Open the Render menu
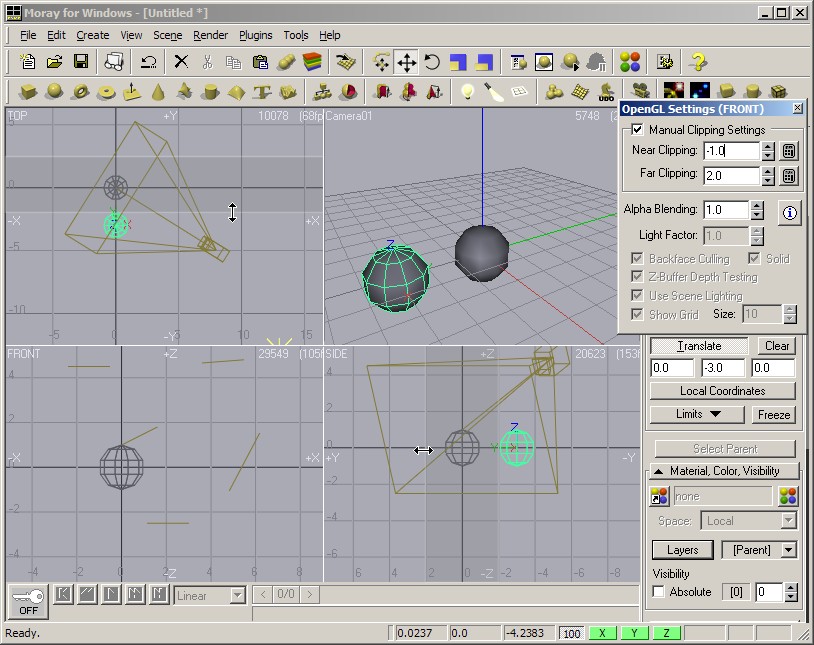This screenshot has height=645, width=814. (210, 35)
